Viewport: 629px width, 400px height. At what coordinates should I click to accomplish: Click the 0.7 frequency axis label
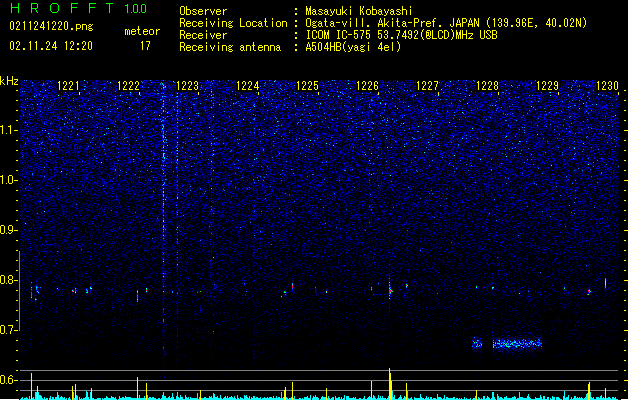(9, 330)
